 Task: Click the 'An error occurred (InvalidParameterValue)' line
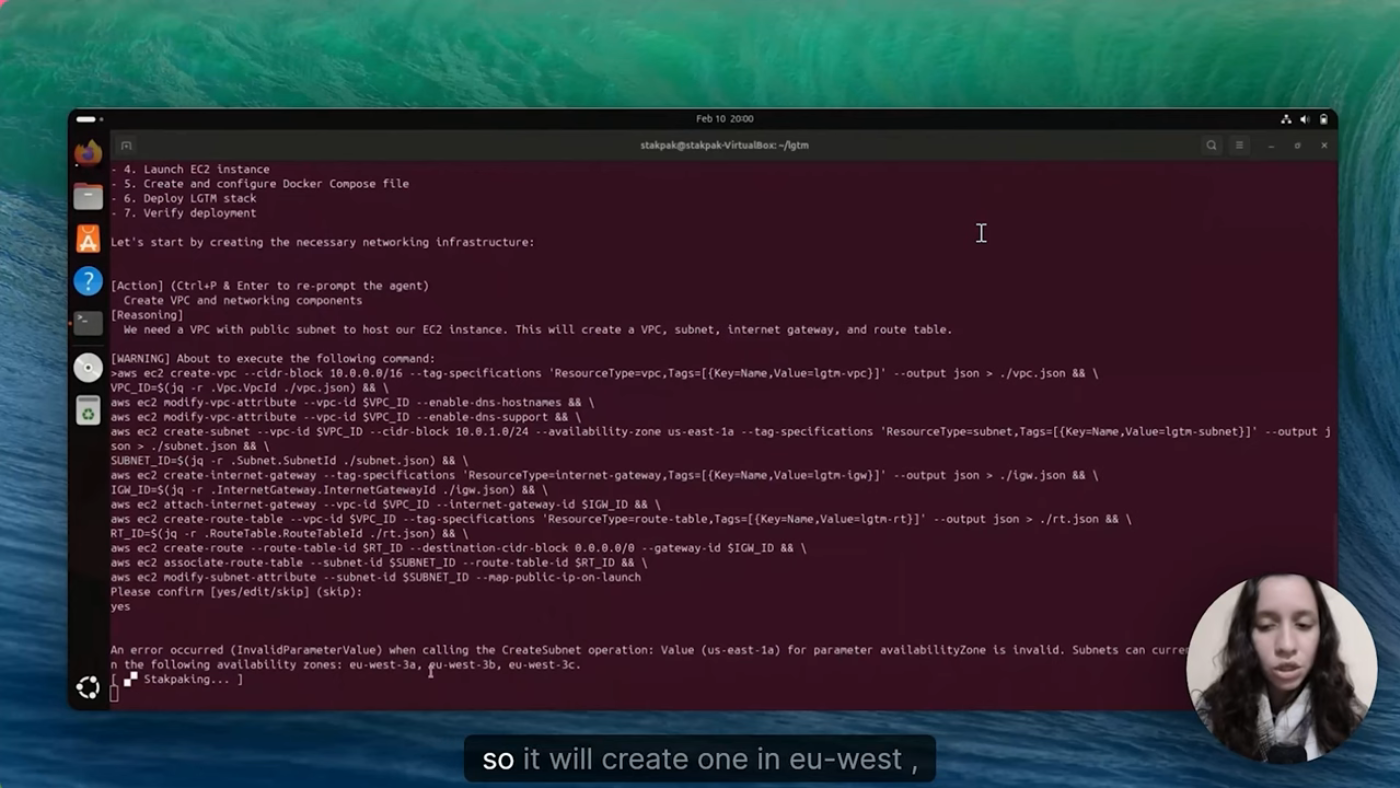[650, 650]
